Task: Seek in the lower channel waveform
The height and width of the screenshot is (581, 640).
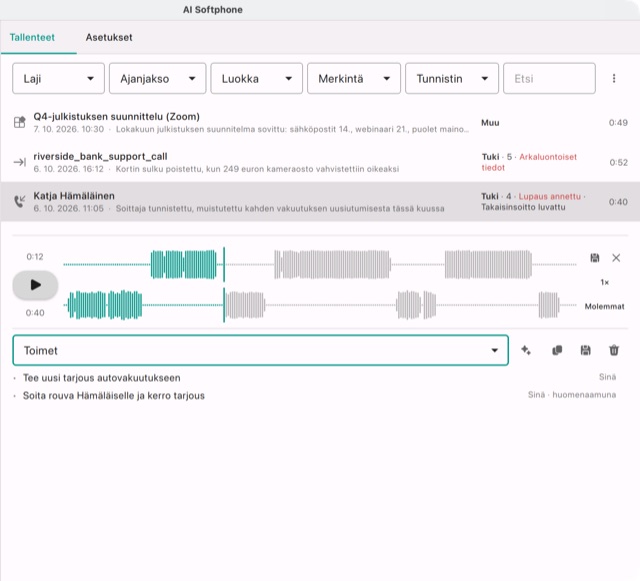Action: (x=320, y=305)
